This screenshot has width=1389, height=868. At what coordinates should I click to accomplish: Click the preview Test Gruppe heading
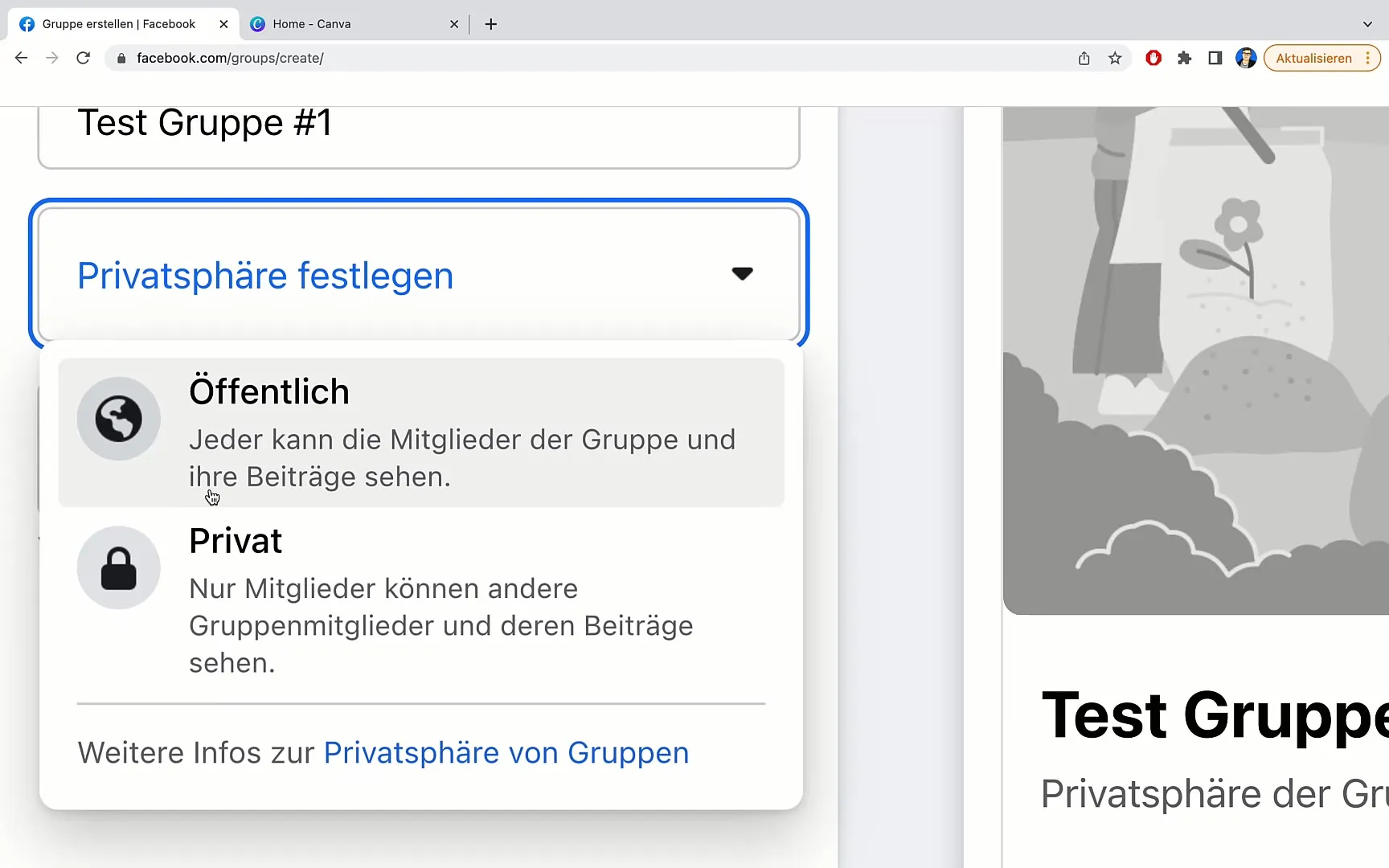1215,715
